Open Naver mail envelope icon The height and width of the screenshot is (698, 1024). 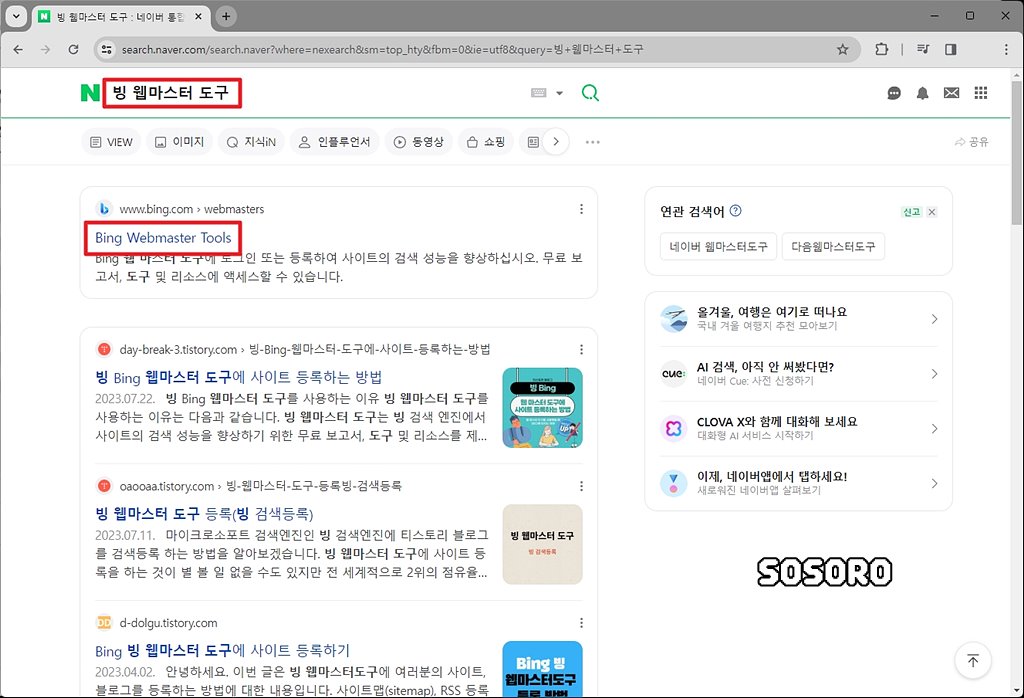(952, 93)
